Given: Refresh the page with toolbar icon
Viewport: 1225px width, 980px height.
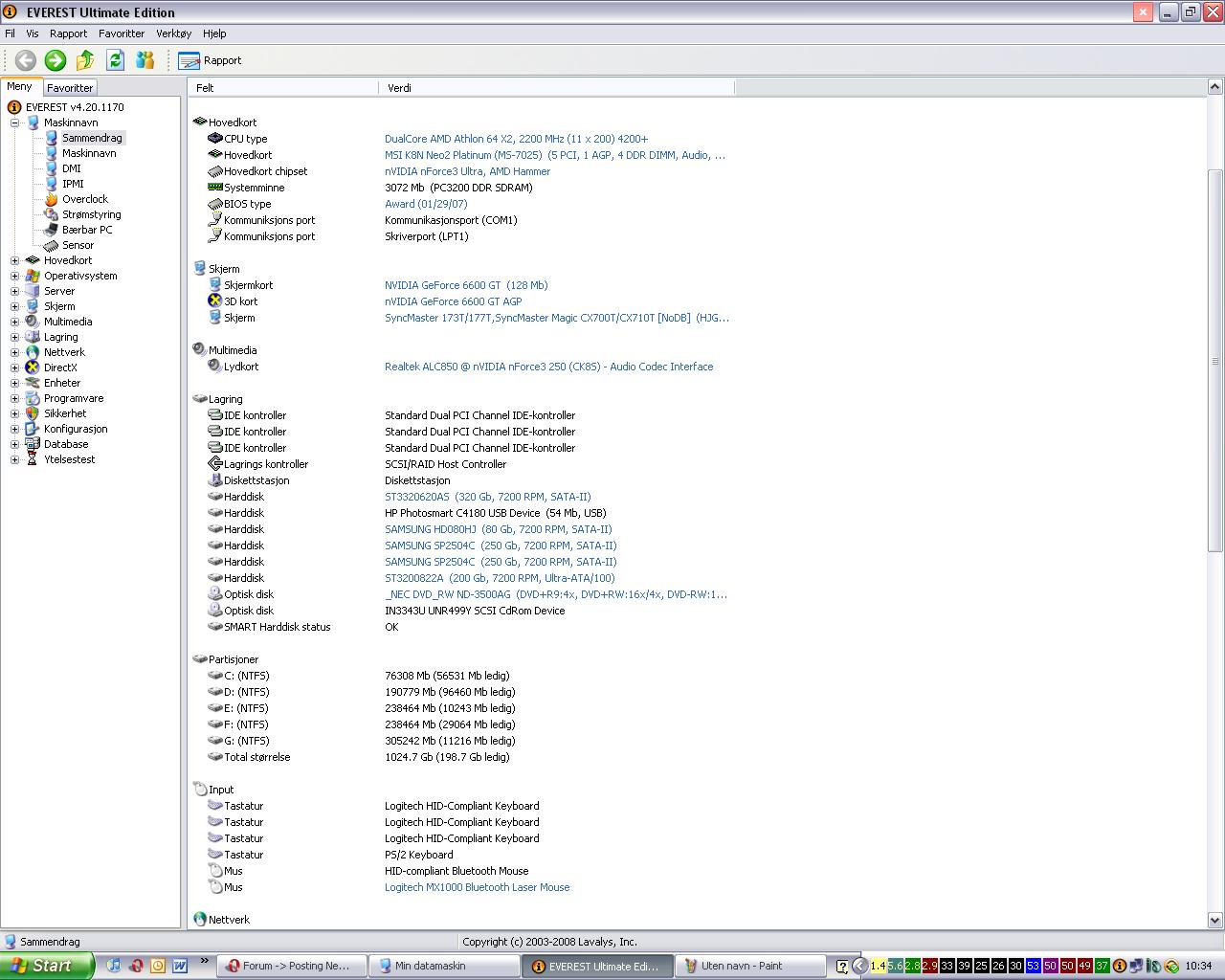Looking at the screenshot, I should [x=115, y=60].
